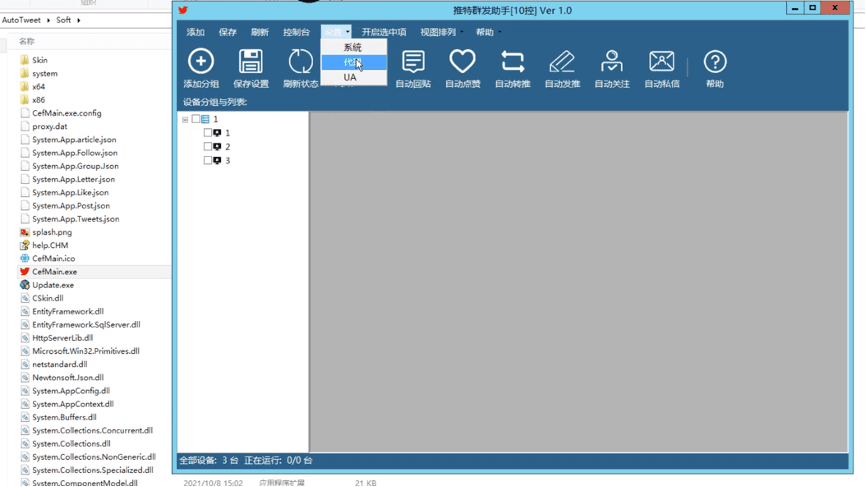
Task: Select System.App.Tweets.json file
Action: [x=75, y=219]
